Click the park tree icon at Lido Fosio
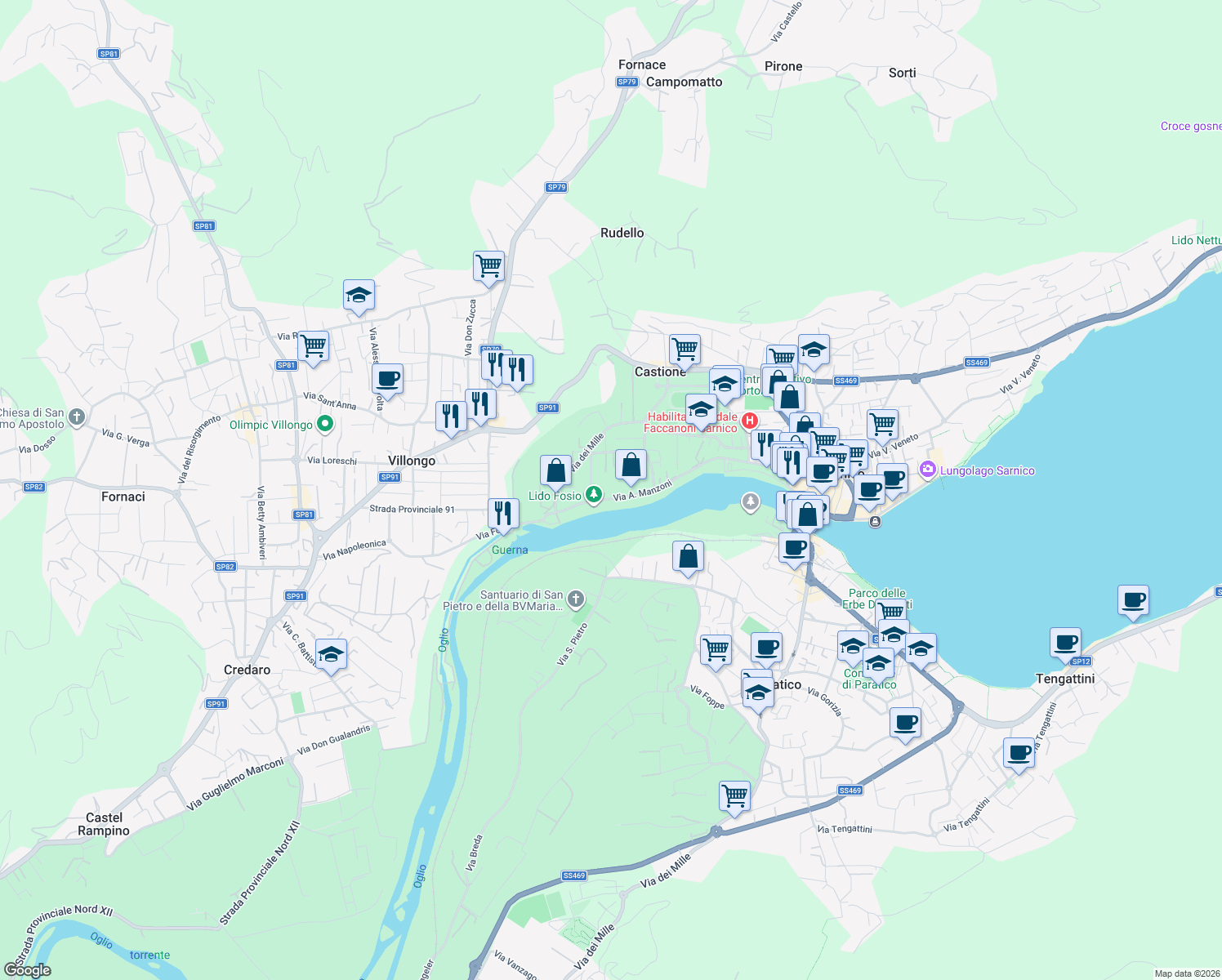 (x=594, y=494)
